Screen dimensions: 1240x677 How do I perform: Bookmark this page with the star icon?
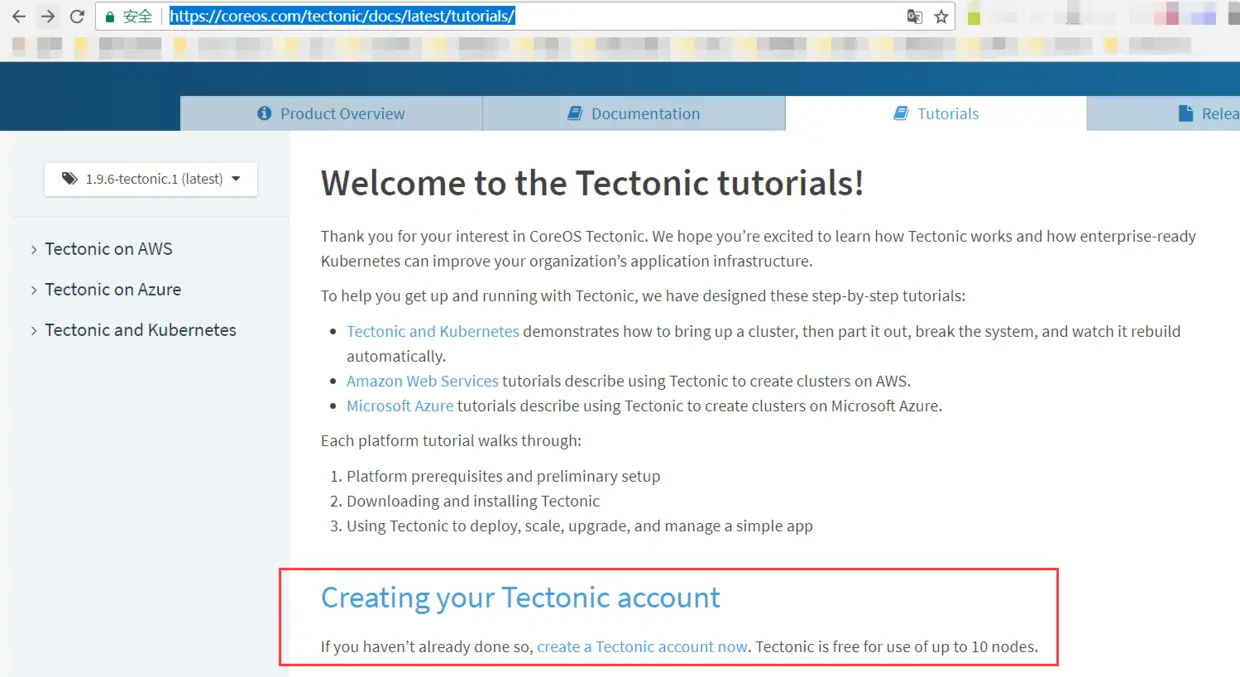click(x=941, y=17)
